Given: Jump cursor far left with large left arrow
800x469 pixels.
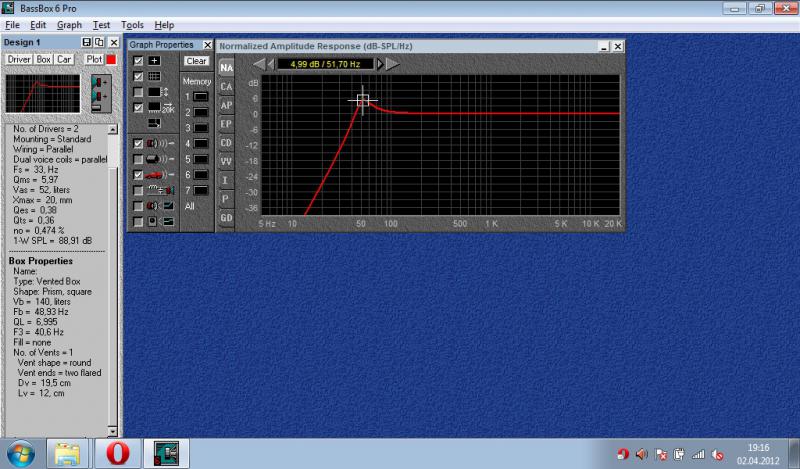Looking at the screenshot, I should (259, 64).
